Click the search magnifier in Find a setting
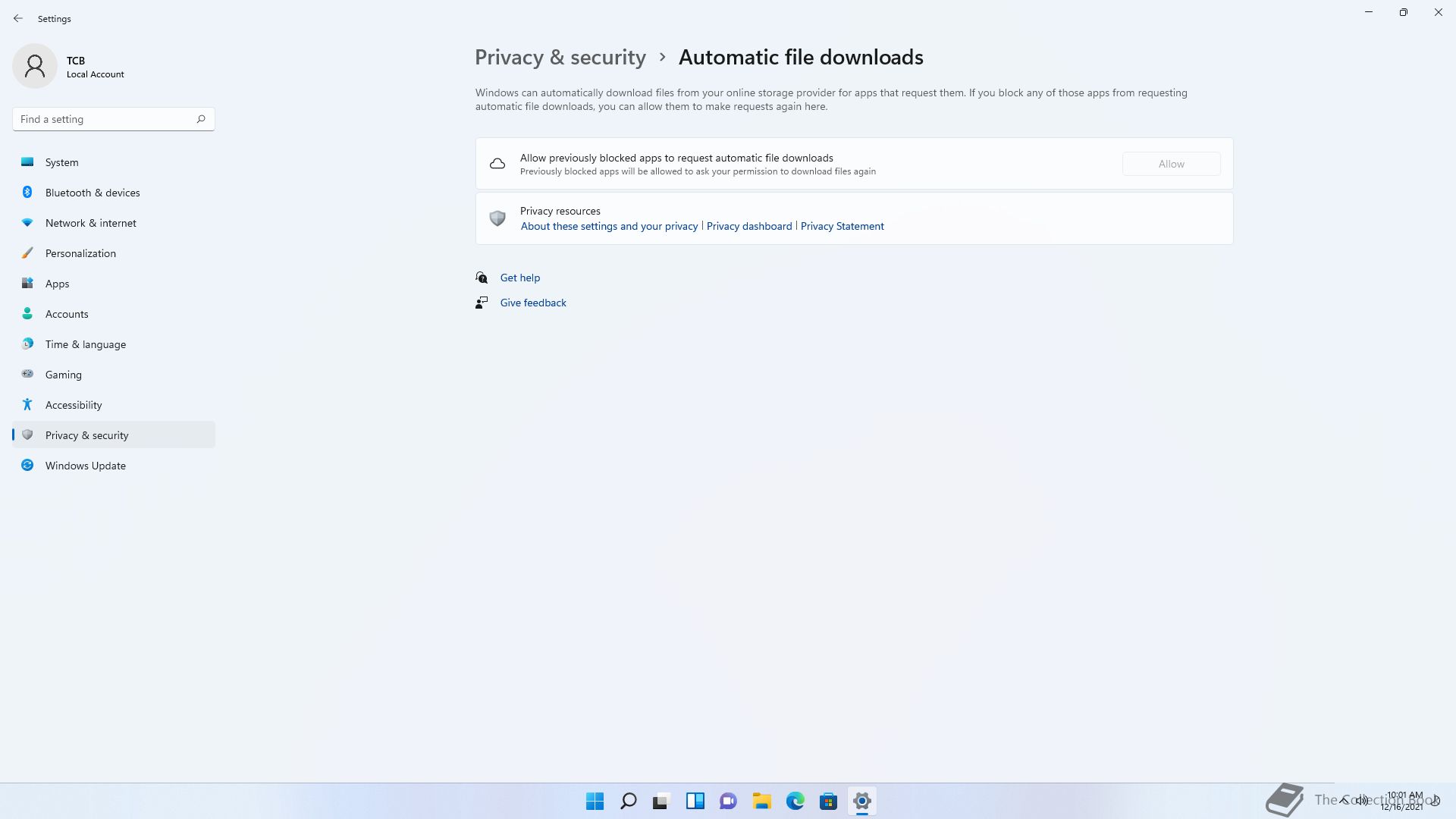Screen dimensions: 1456x819 click(x=201, y=119)
